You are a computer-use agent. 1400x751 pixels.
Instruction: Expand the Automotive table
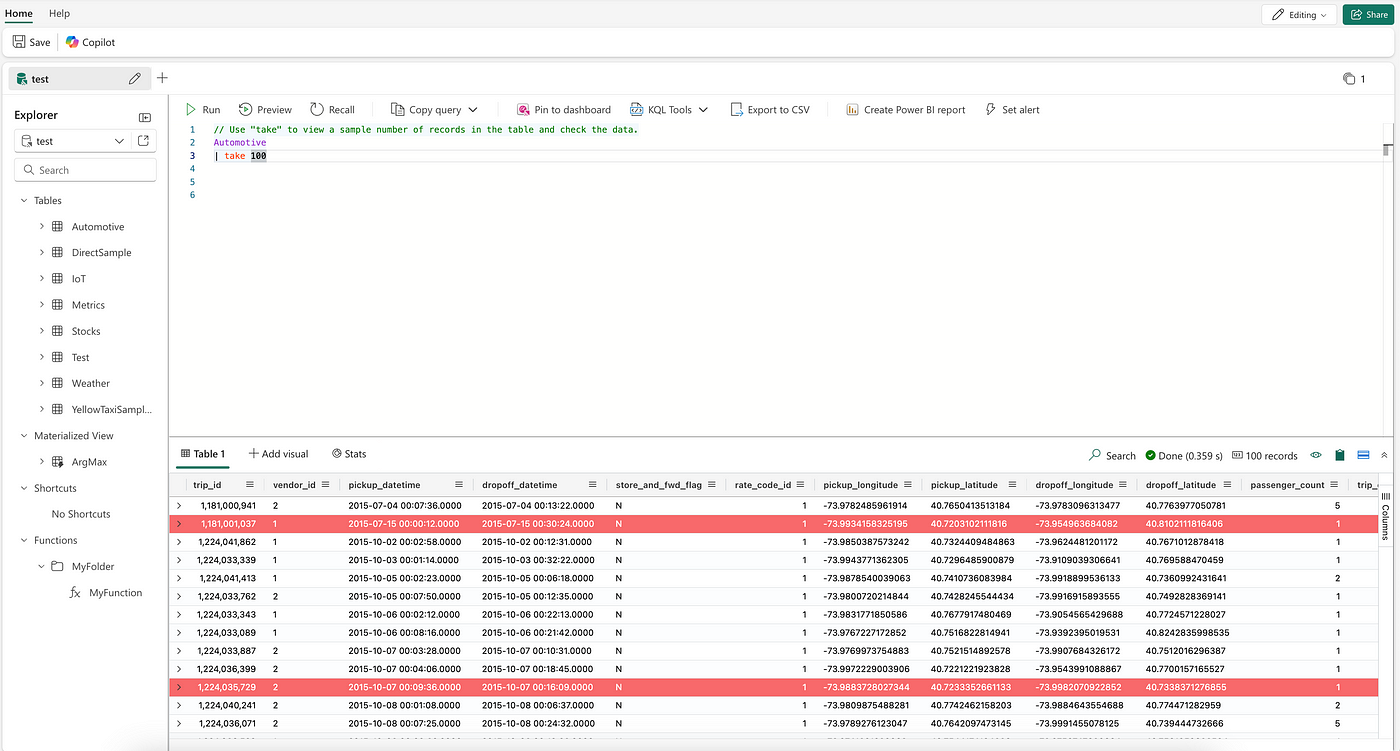pos(42,227)
